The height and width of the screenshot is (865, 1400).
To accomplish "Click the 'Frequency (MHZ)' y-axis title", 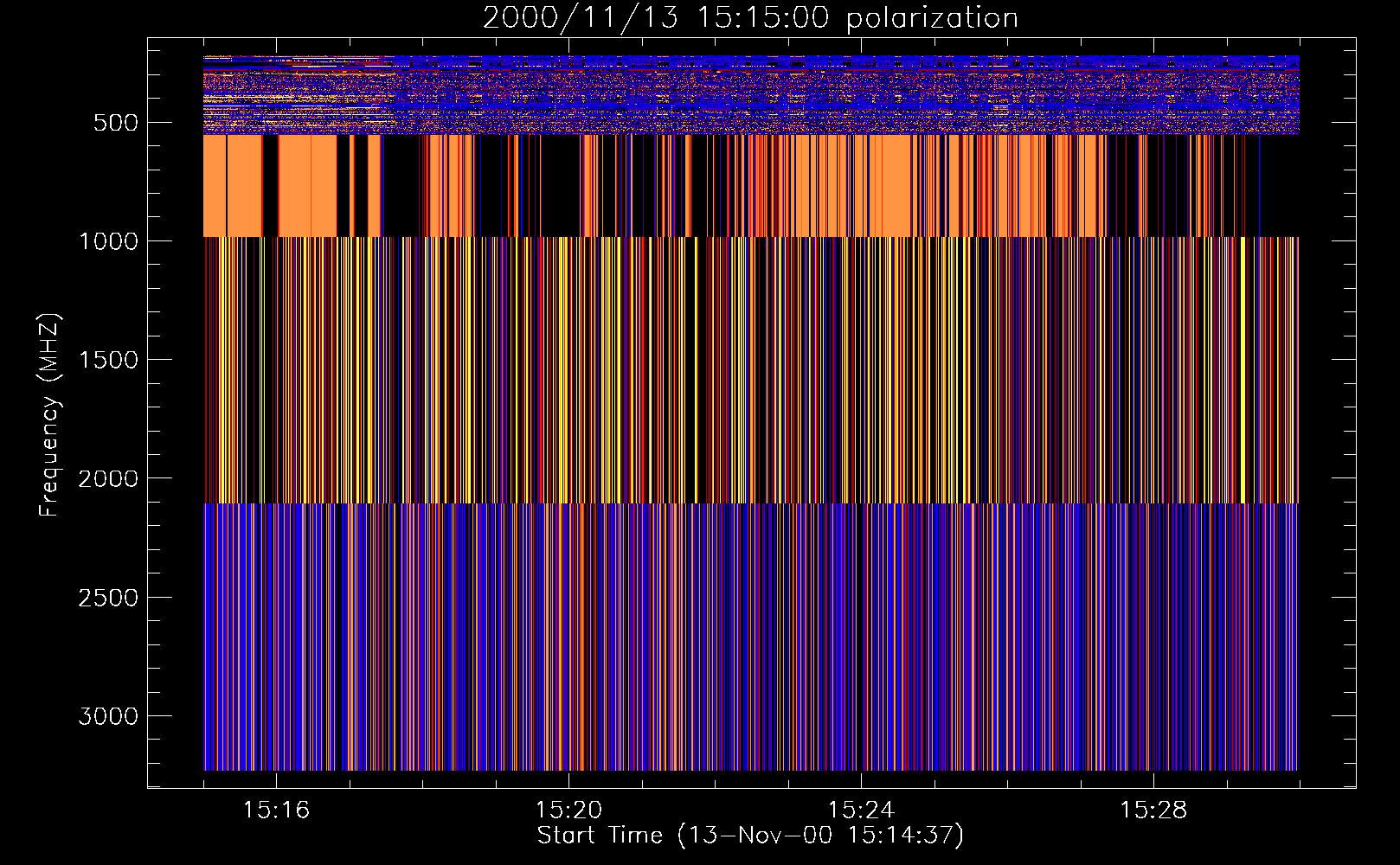I will point(50,414).
